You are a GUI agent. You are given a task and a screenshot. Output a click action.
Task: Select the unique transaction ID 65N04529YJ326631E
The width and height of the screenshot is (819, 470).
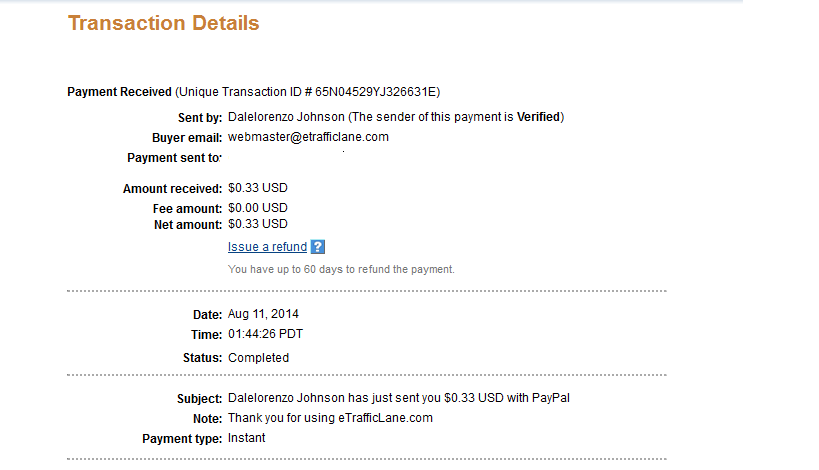376,92
